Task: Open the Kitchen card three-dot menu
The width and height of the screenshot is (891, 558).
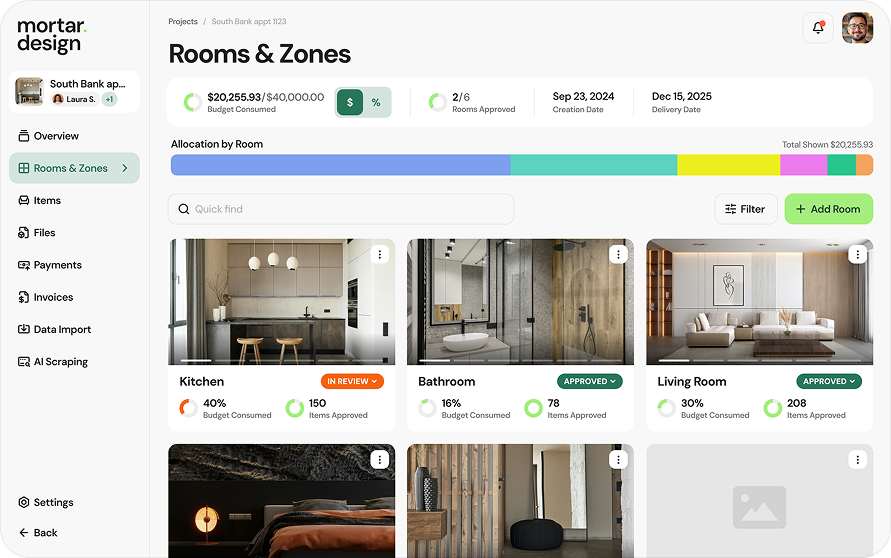Action: (380, 254)
